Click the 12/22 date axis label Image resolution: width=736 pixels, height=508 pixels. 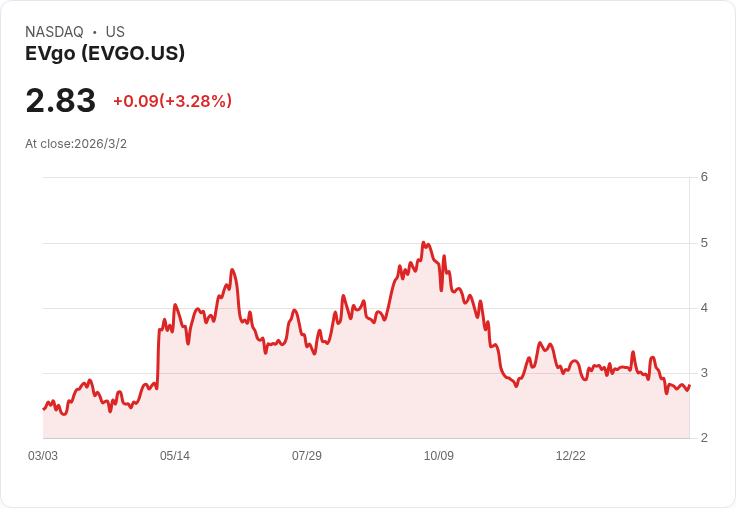570,456
